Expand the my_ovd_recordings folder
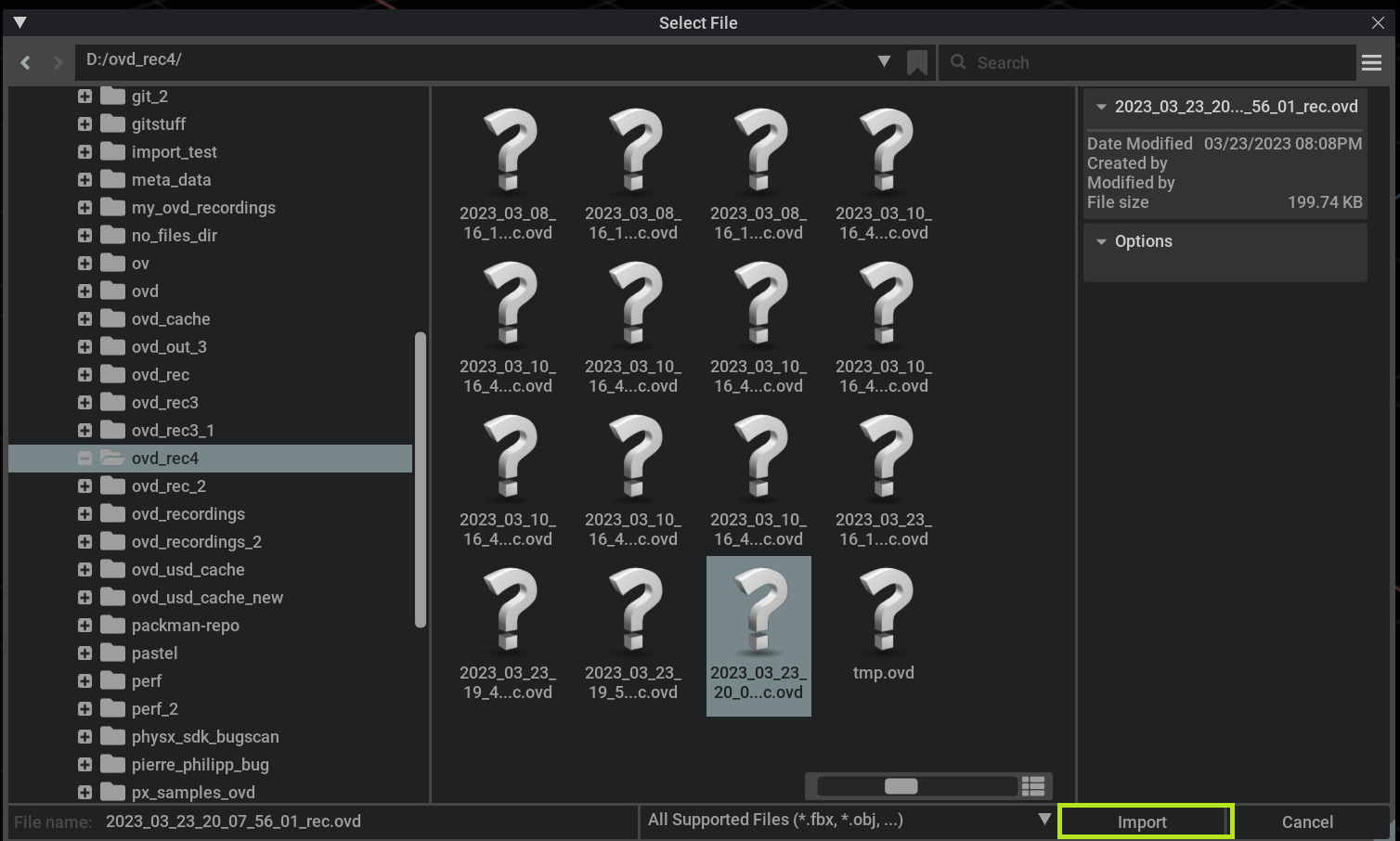This screenshot has height=841, width=1400. [84, 208]
